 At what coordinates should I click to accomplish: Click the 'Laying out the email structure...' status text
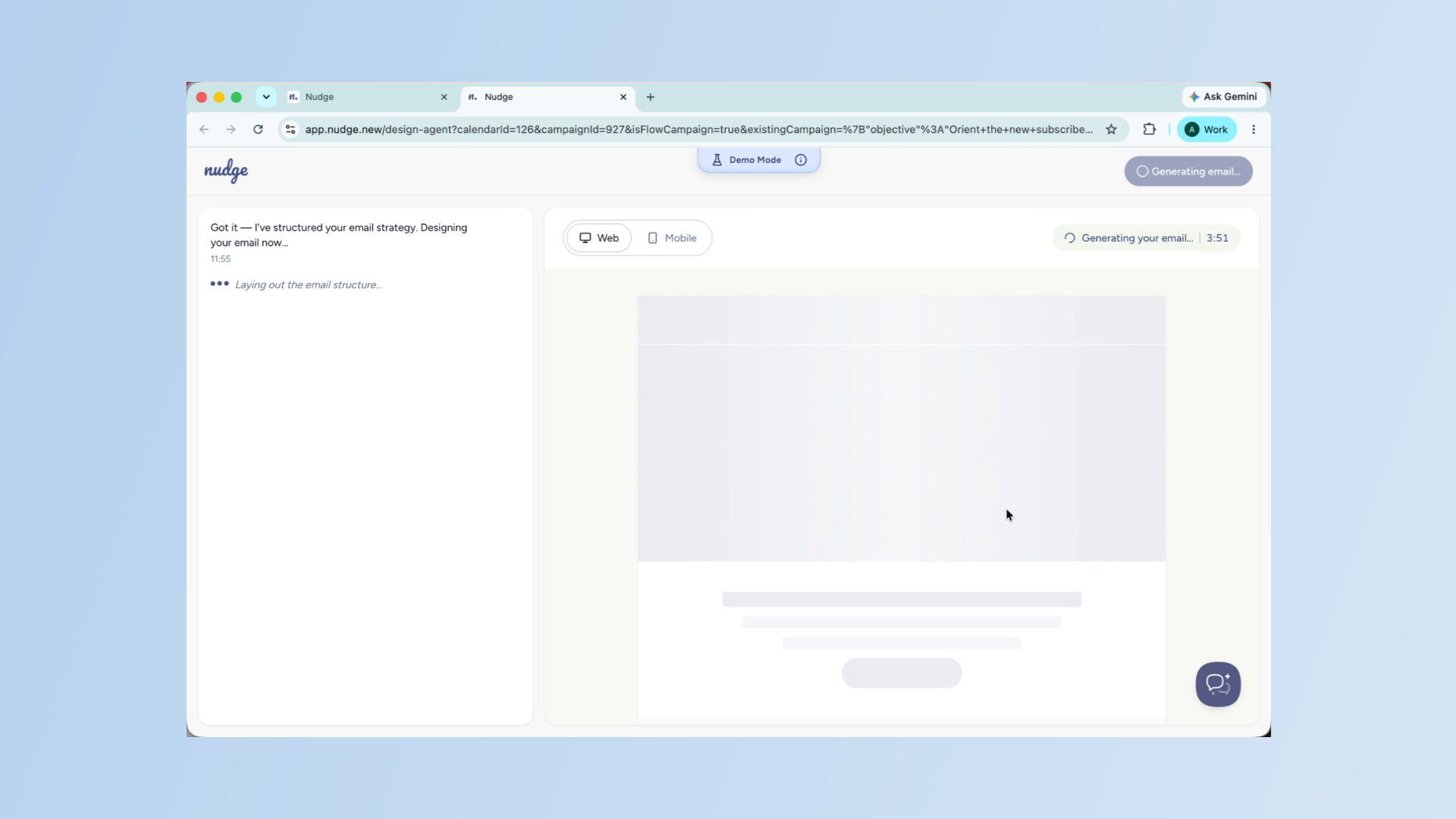pos(309,285)
